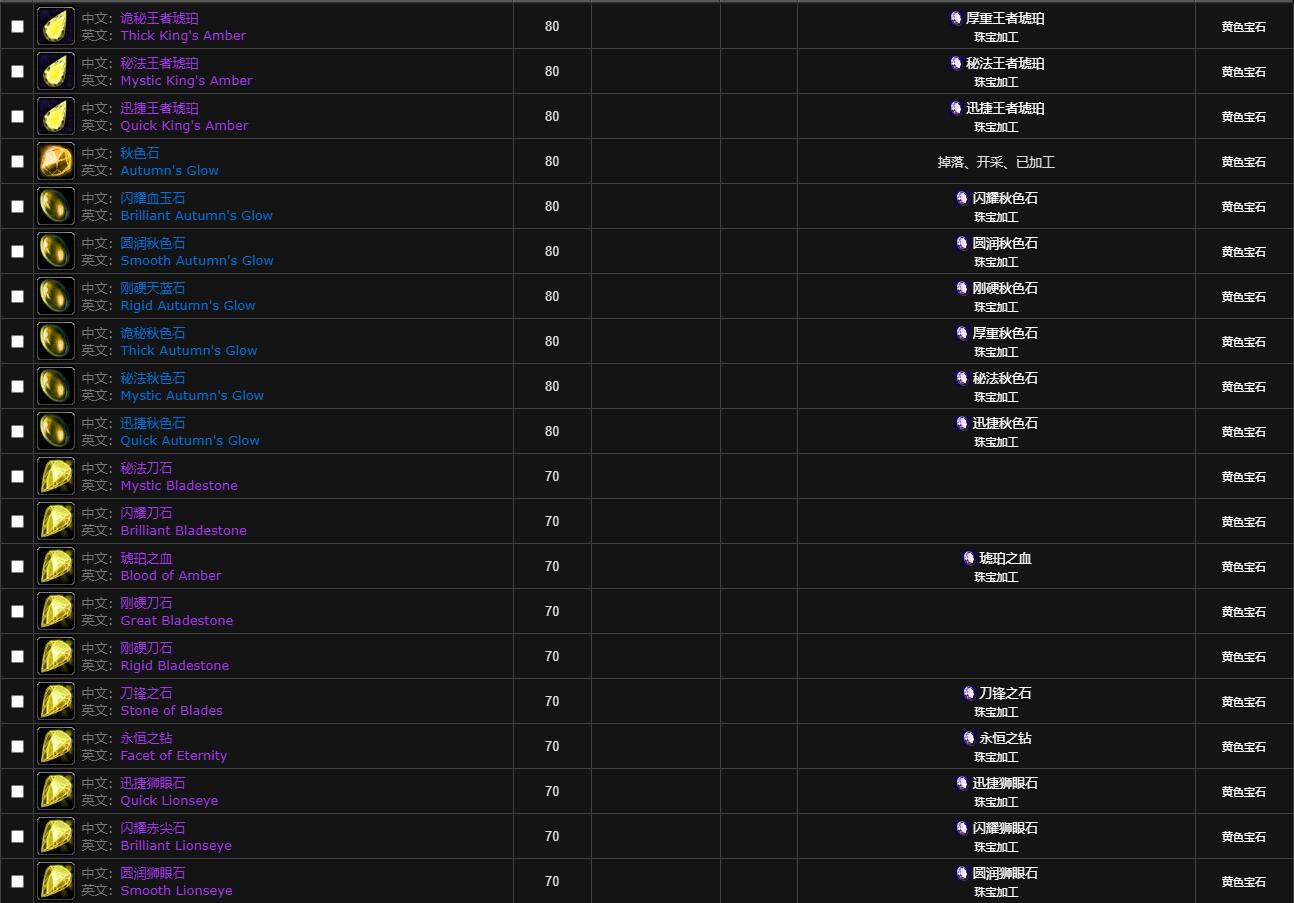Click the Autumn's Glow raw gem icon

point(56,161)
